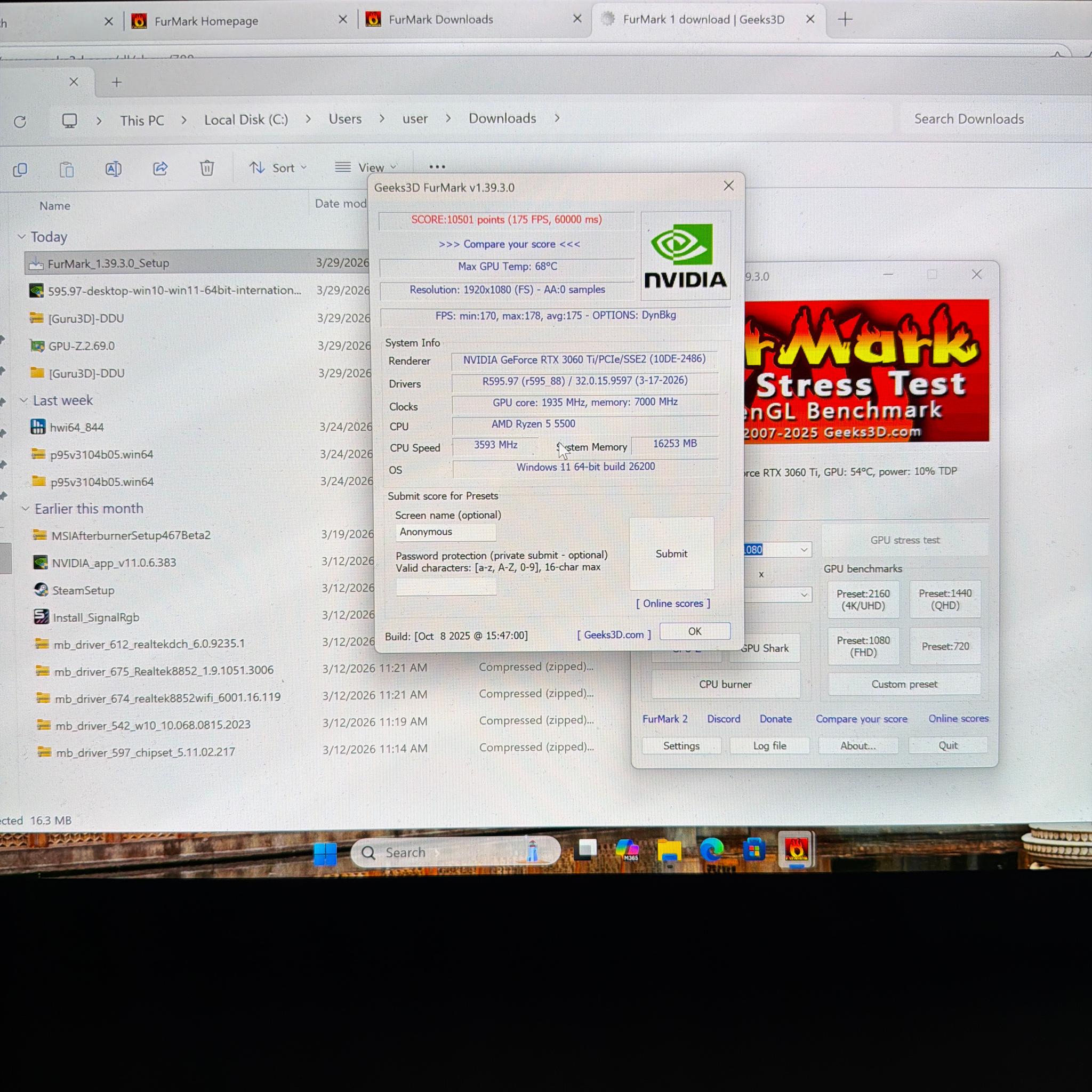The width and height of the screenshot is (1092, 1092).
Task: Launch Microsoft 365 Copilot from taskbar
Action: 628,850
